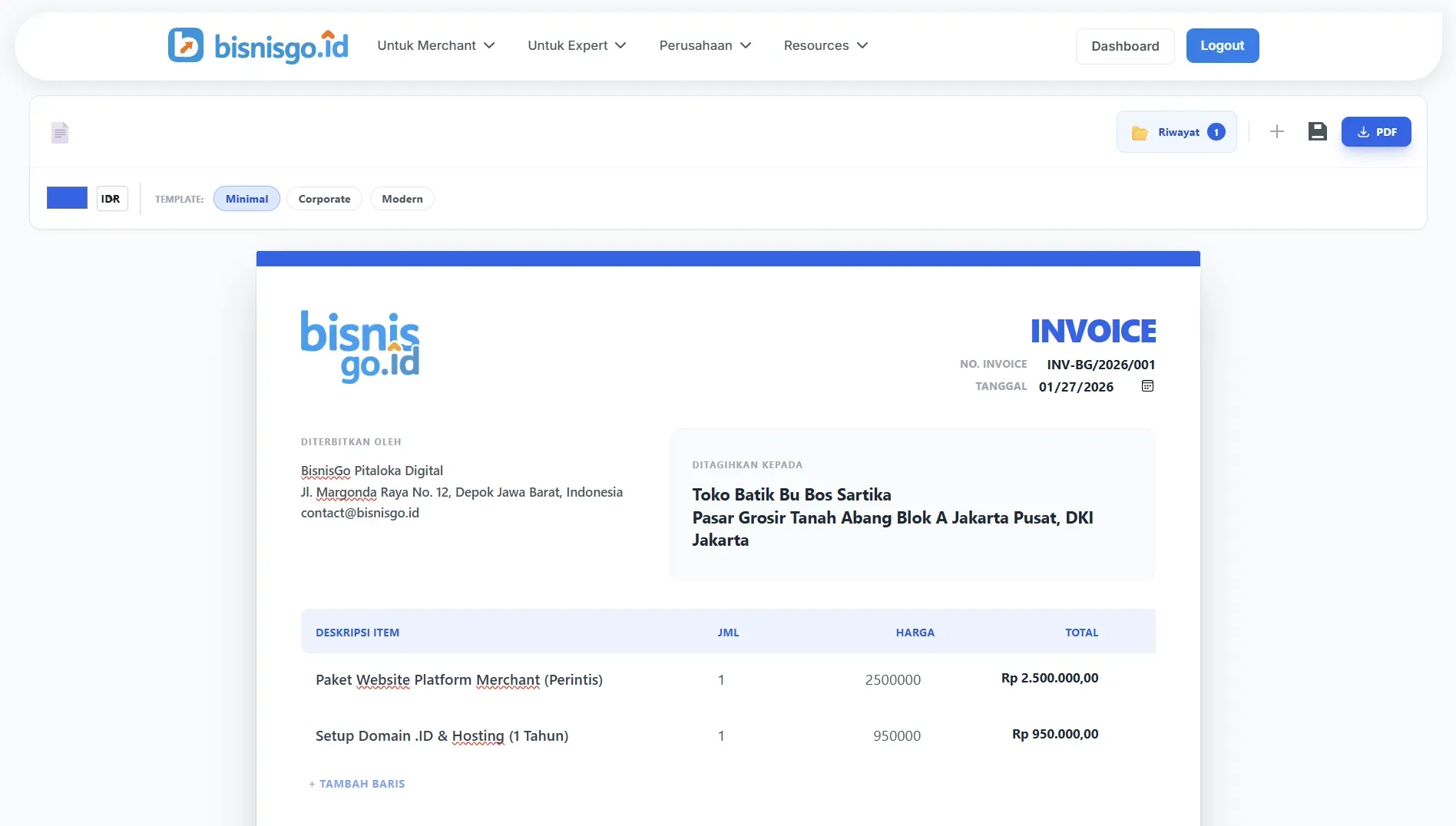Open the document notes icon

click(60, 132)
